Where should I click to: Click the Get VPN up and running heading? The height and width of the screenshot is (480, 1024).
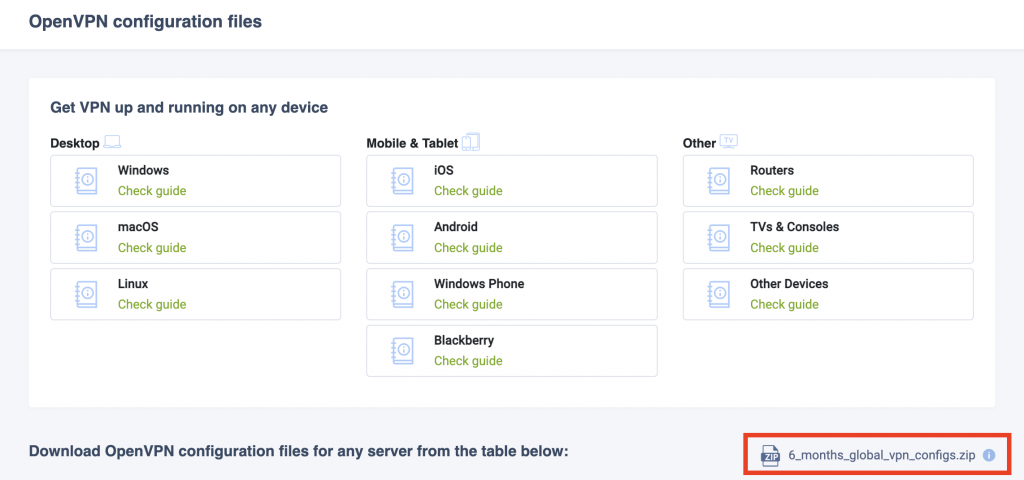tap(189, 107)
